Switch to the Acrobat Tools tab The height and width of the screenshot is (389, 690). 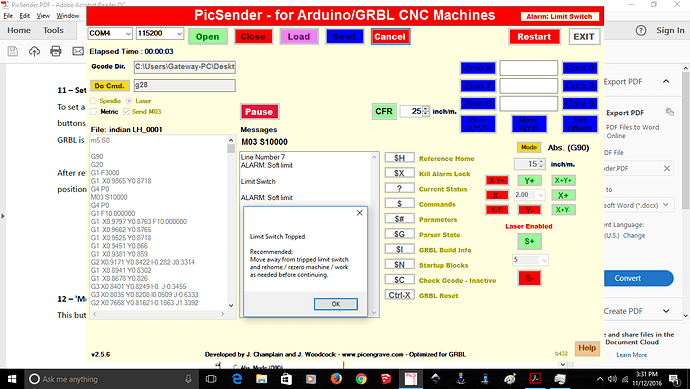[x=53, y=30]
